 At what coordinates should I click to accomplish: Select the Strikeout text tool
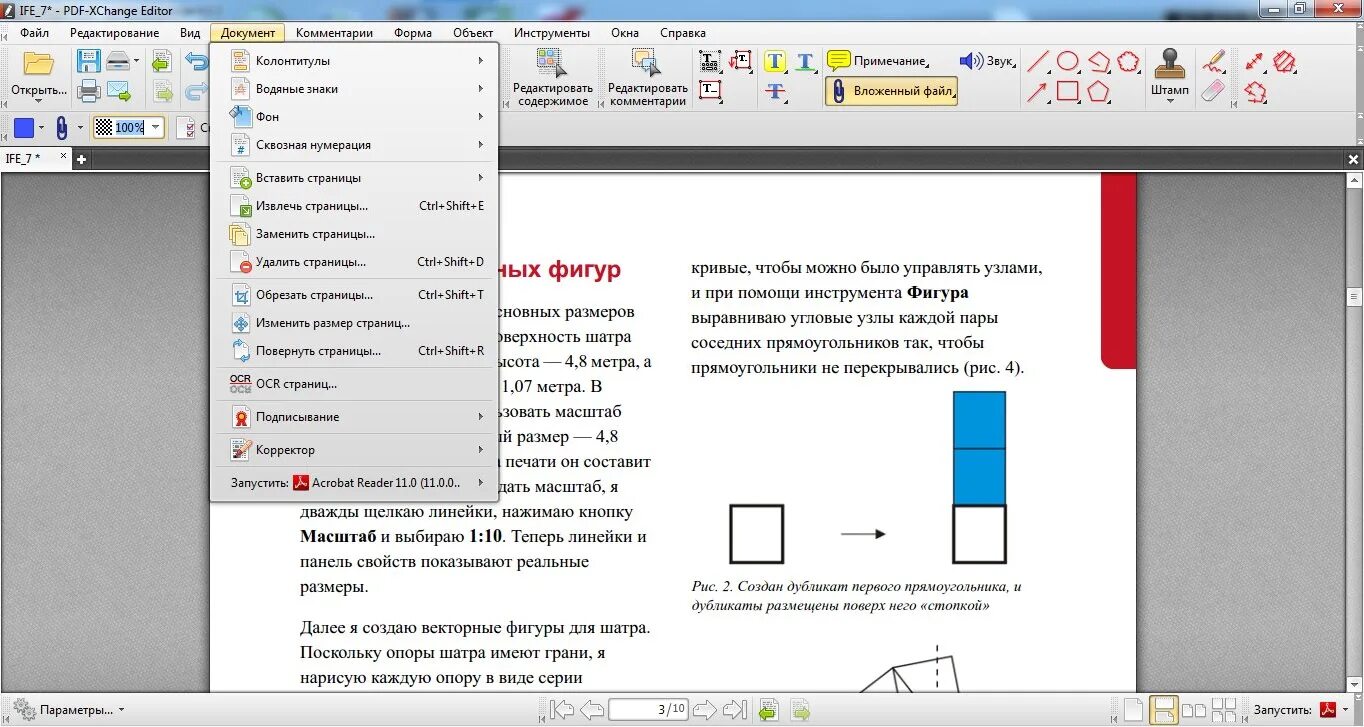click(775, 90)
